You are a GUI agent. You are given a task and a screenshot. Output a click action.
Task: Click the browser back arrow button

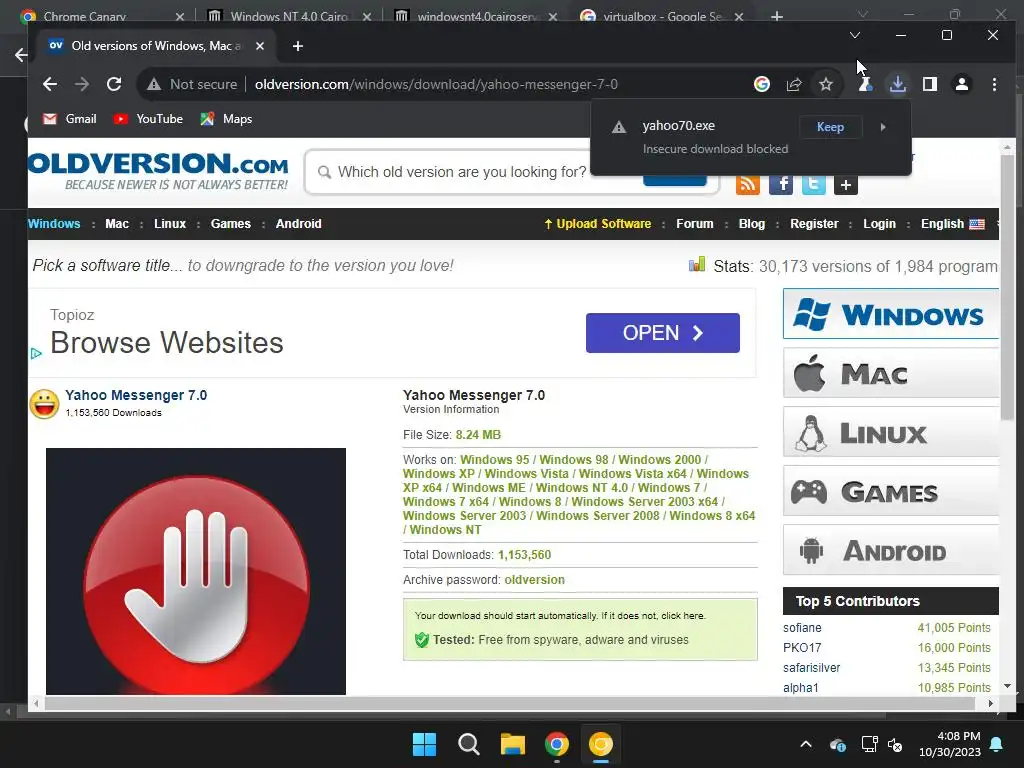pyautogui.click(x=50, y=84)
